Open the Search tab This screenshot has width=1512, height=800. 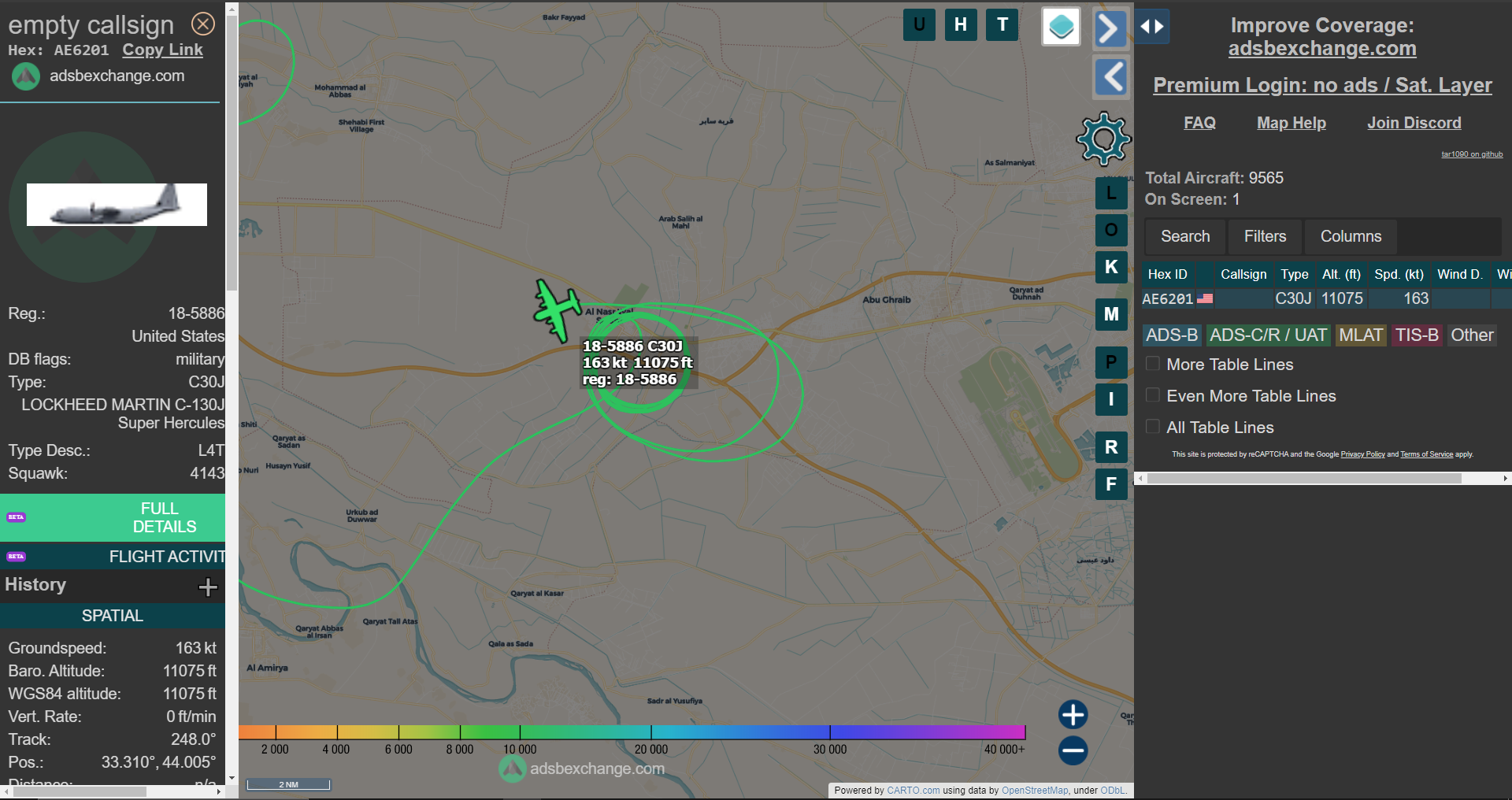(1185, 236)
